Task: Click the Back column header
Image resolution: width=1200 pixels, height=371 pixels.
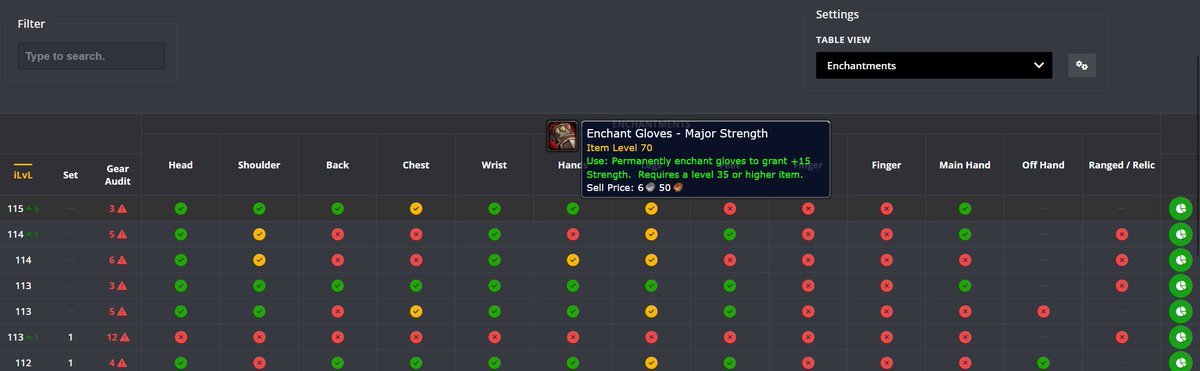Action: pyautogui.click(x=338, y=165)
